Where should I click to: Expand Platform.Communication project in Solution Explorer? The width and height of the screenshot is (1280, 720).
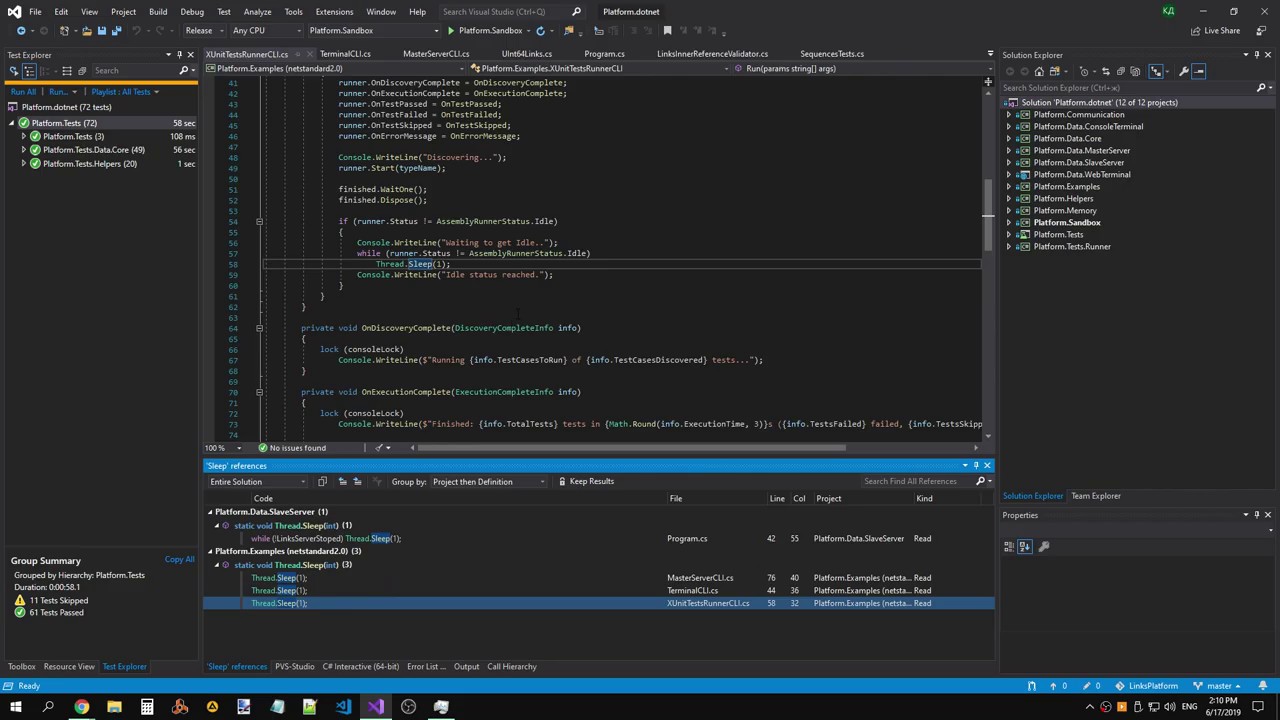pos(1009,115)
